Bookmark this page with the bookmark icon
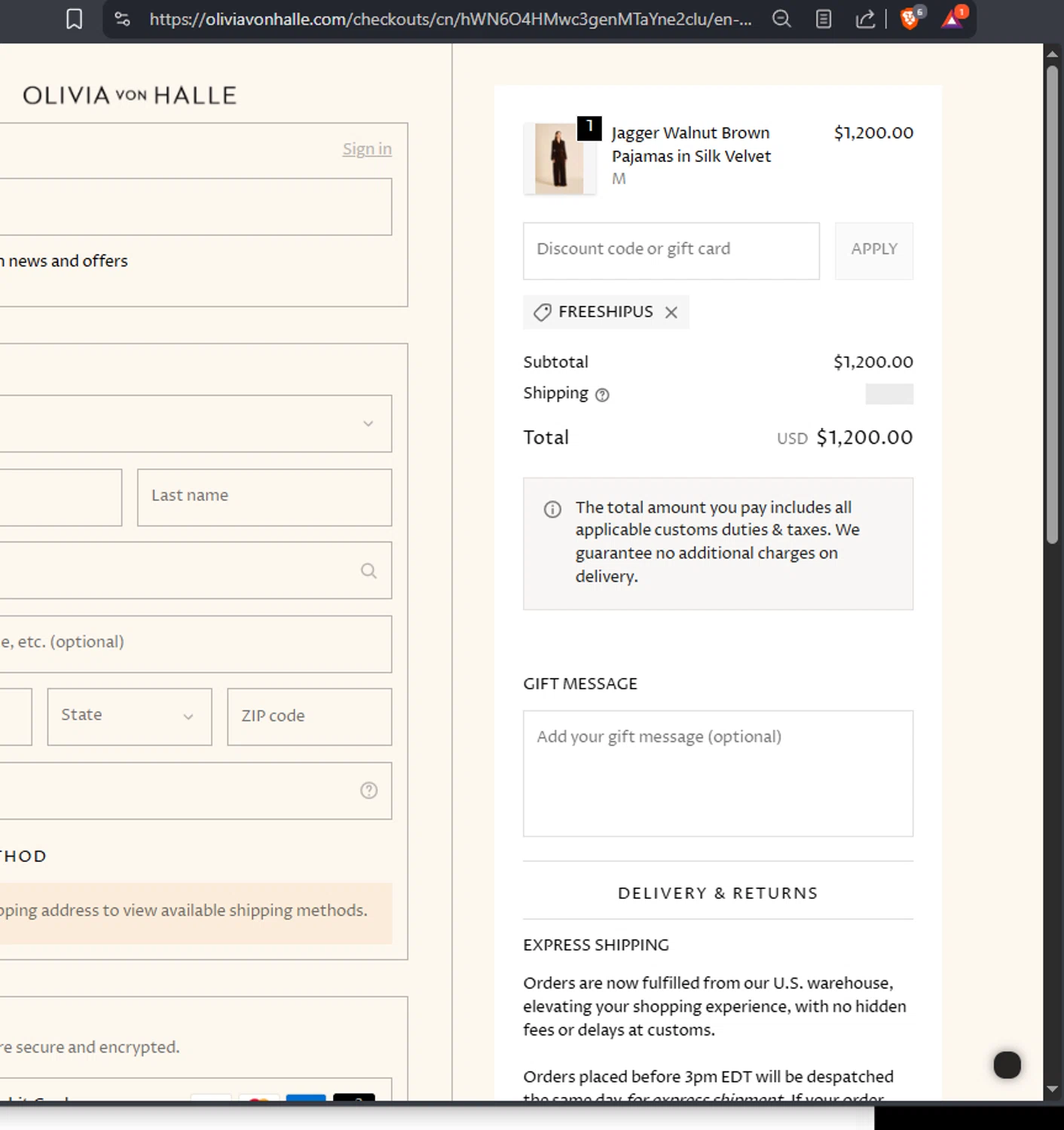This screenshot has height=1130, width=1064. 74,19
